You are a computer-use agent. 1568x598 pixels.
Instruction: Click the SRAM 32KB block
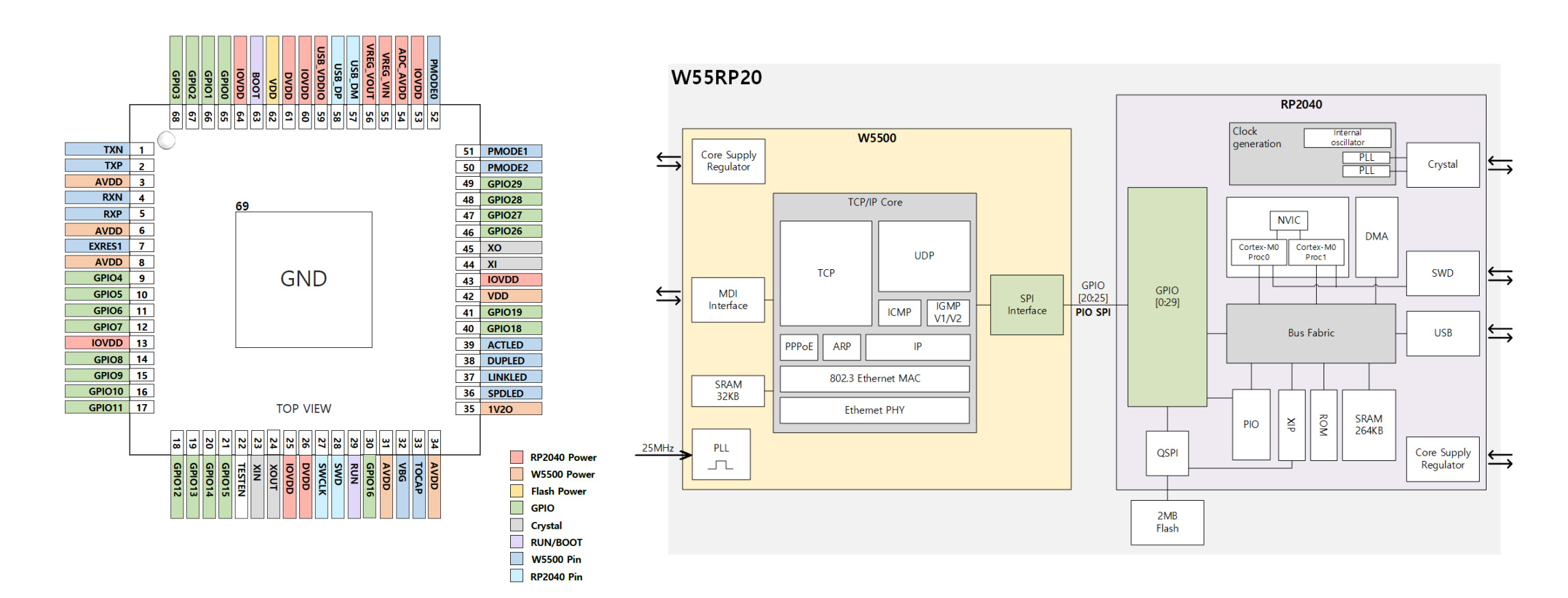coord(728,390)
